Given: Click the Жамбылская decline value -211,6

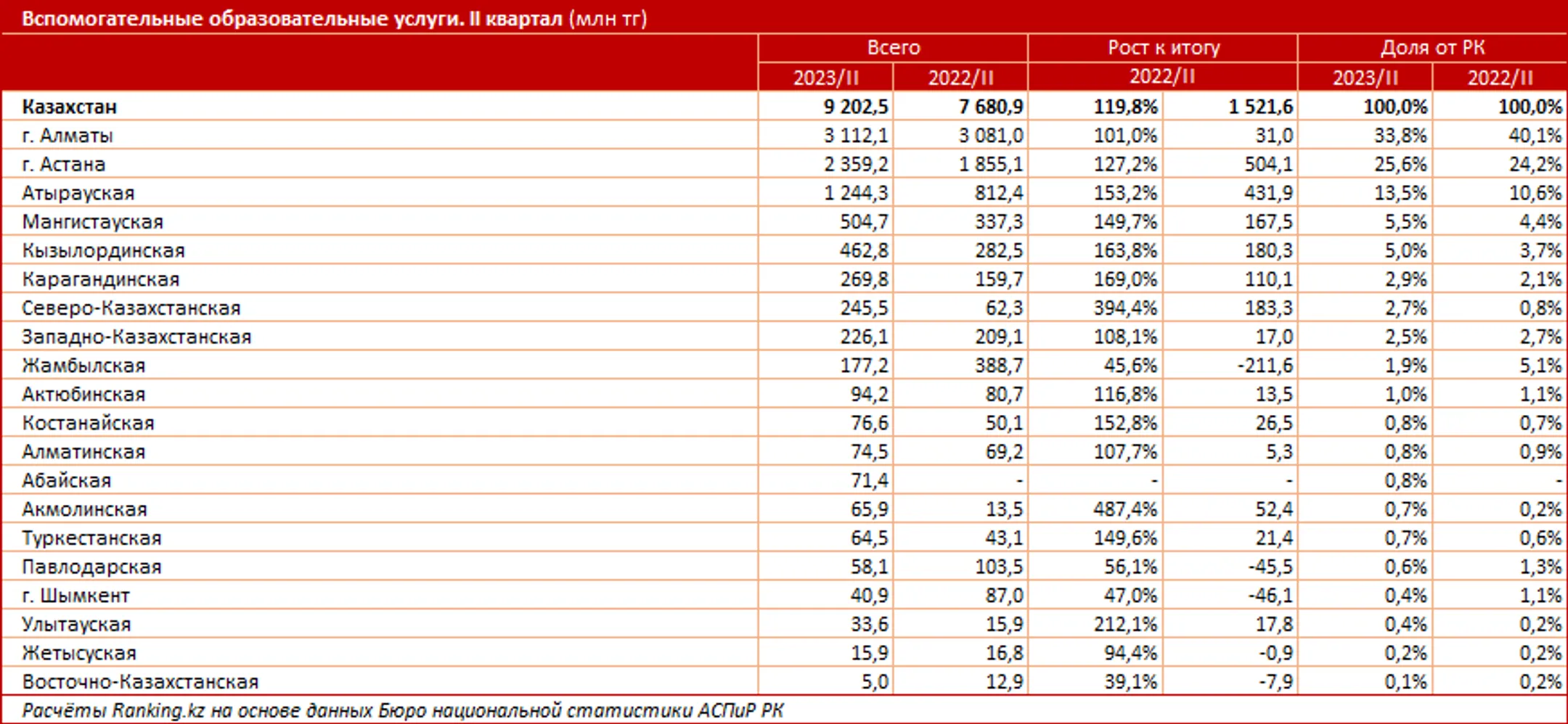Looking at the screenshot, I should (x=1265, y=366).
